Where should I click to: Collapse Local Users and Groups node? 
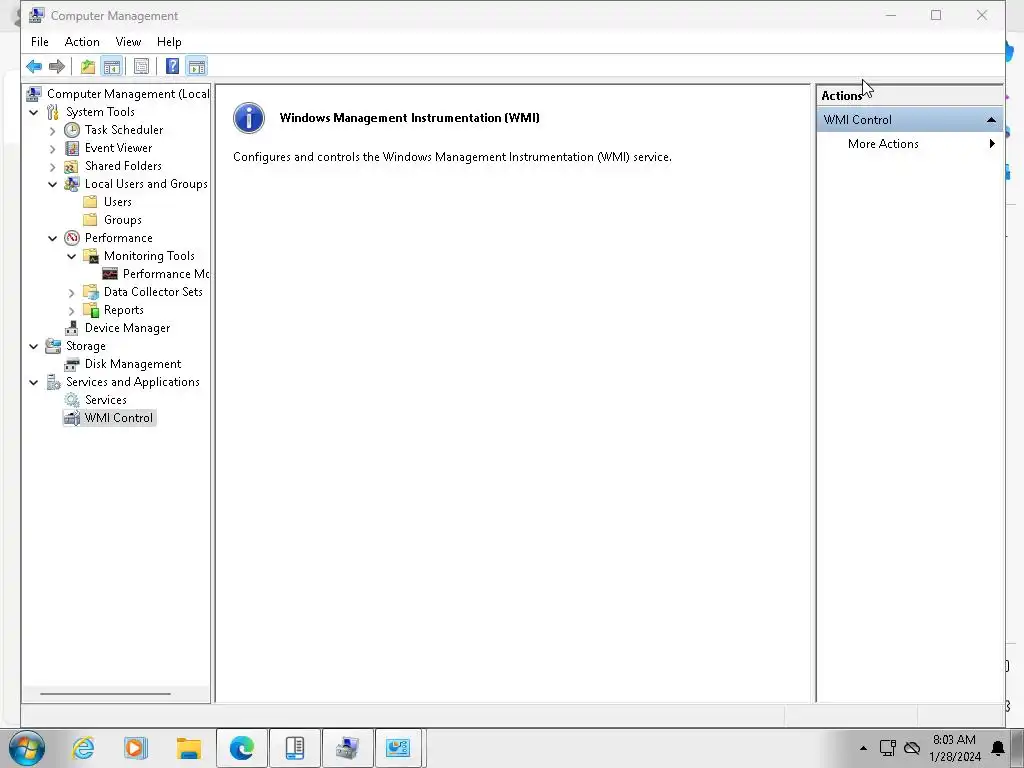point(53,184)
